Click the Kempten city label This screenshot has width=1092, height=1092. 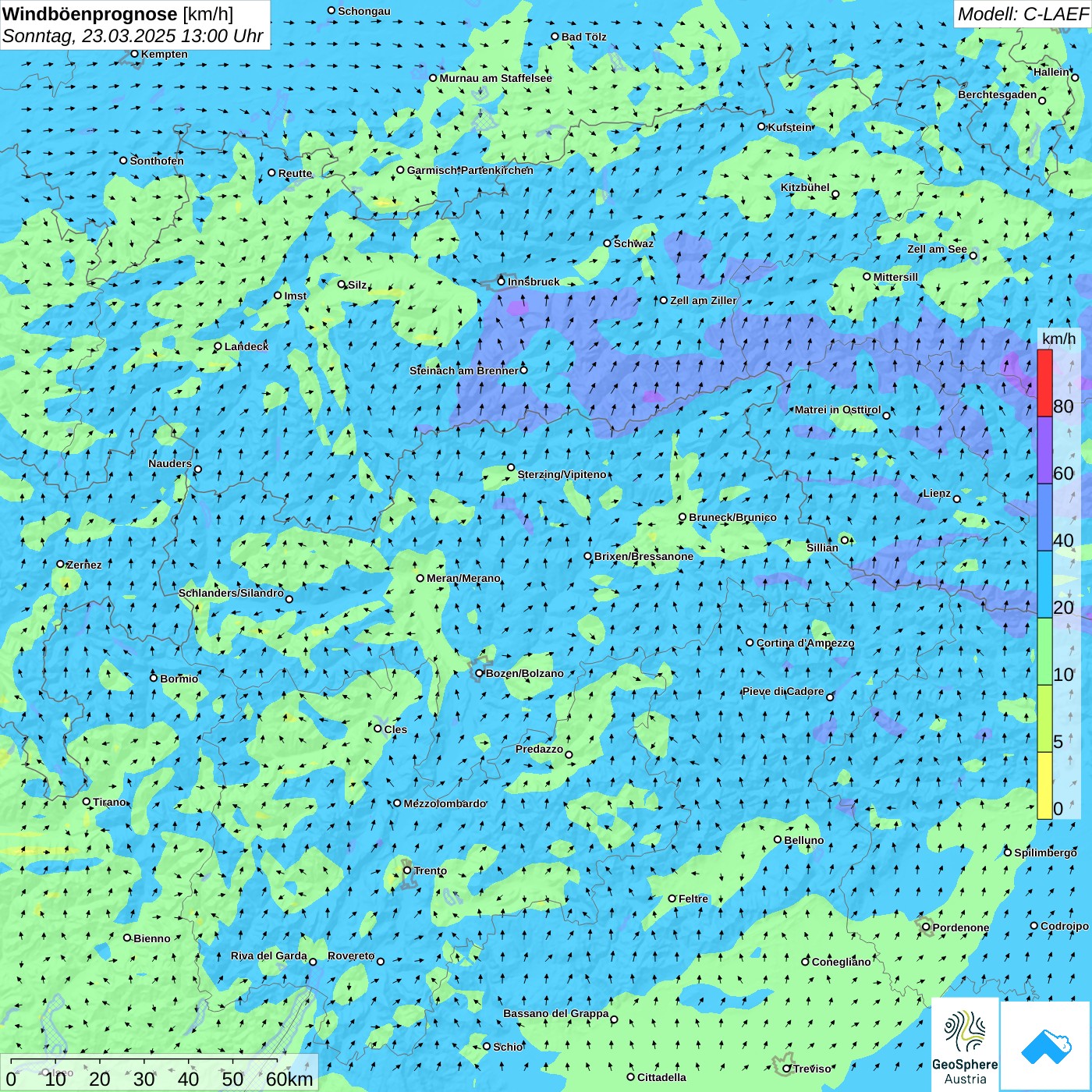(x=164, y=54)
